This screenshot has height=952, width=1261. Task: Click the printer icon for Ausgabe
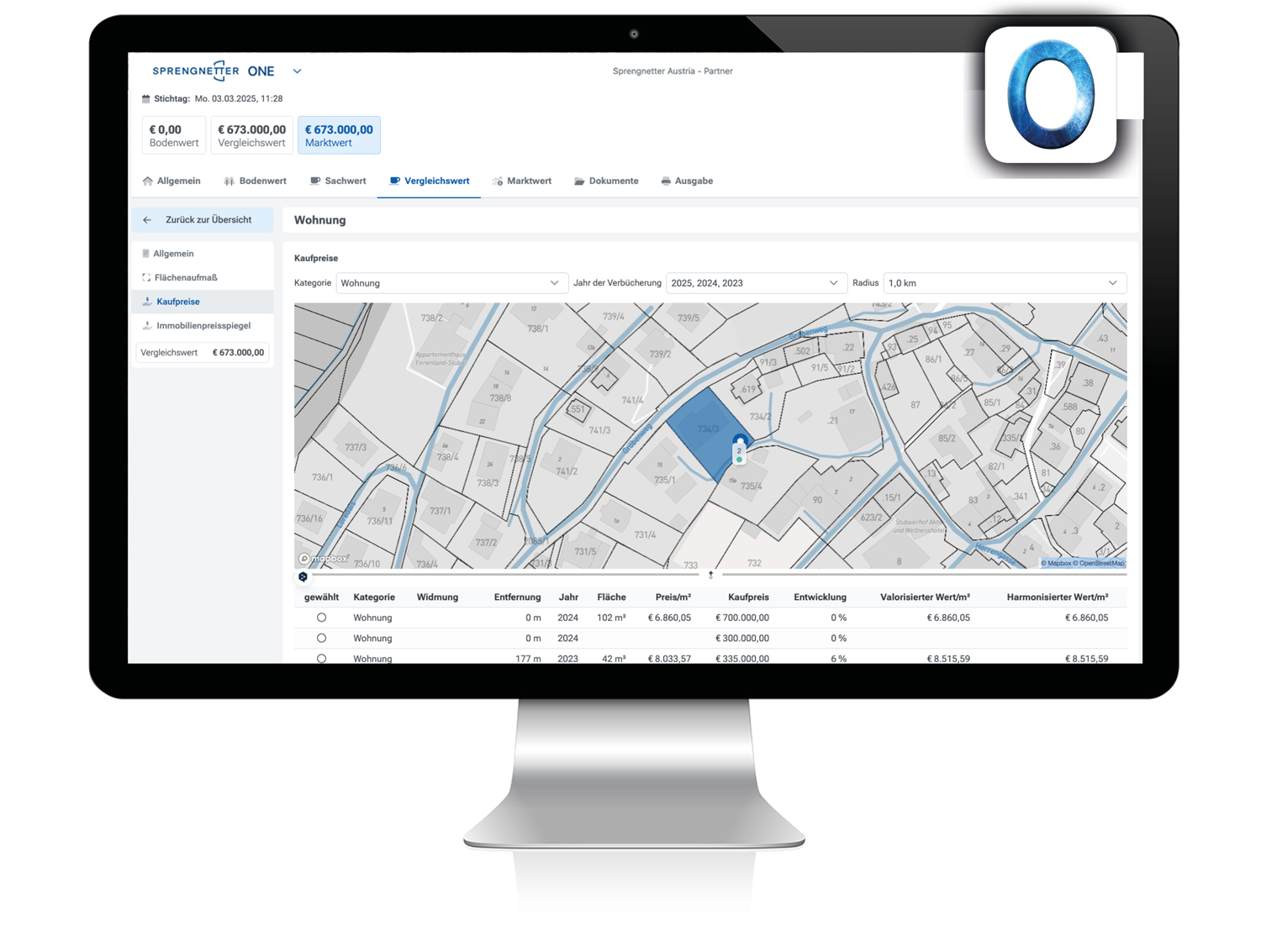tap(666, 181)
